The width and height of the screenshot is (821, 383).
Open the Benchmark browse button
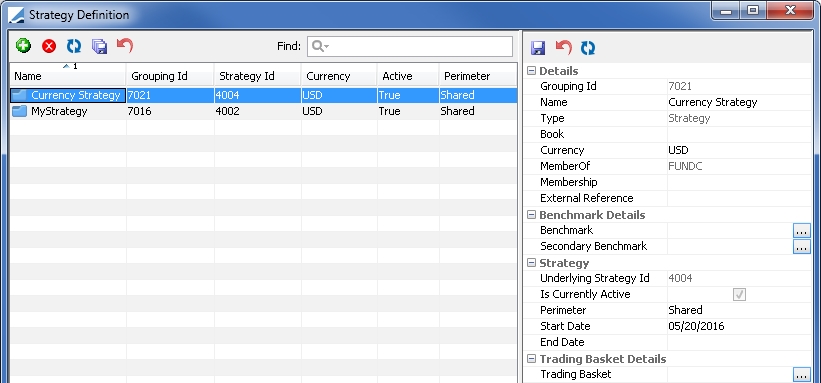point(802,231)
